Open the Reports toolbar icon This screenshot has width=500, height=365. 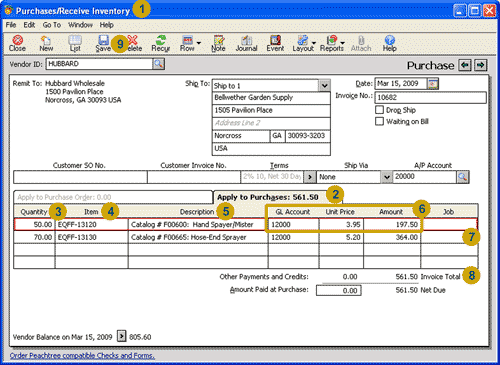coord(332,44)
